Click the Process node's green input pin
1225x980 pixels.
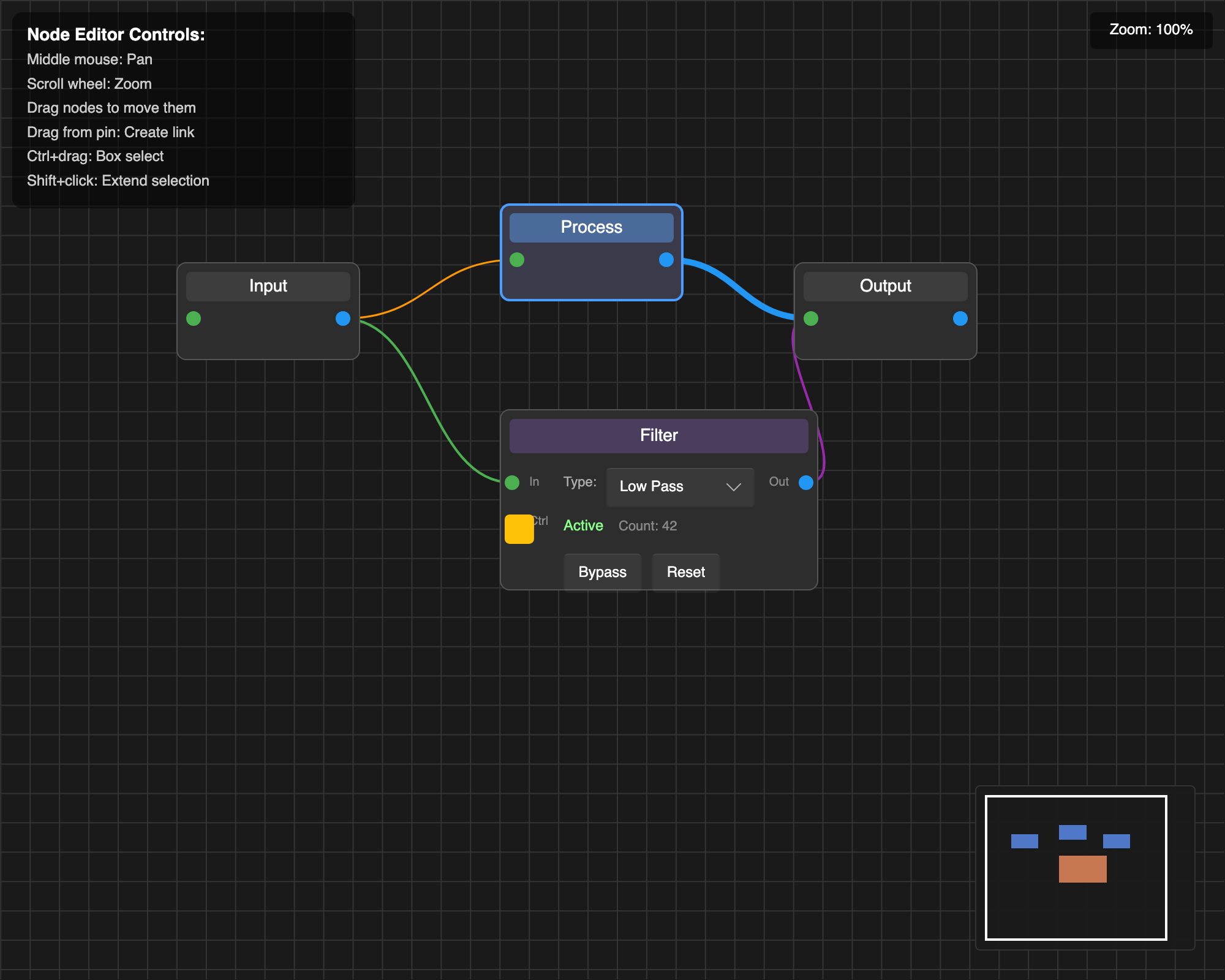pyautogui.click(x=517, y=260)
